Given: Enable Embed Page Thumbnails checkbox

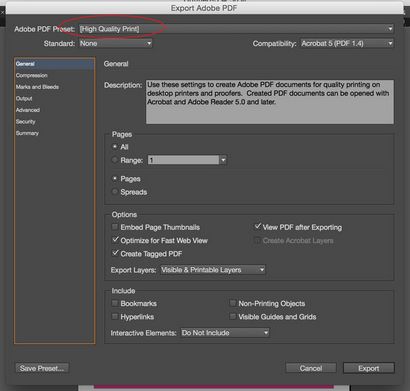Looking at the screenshot, I should (115, 227).
